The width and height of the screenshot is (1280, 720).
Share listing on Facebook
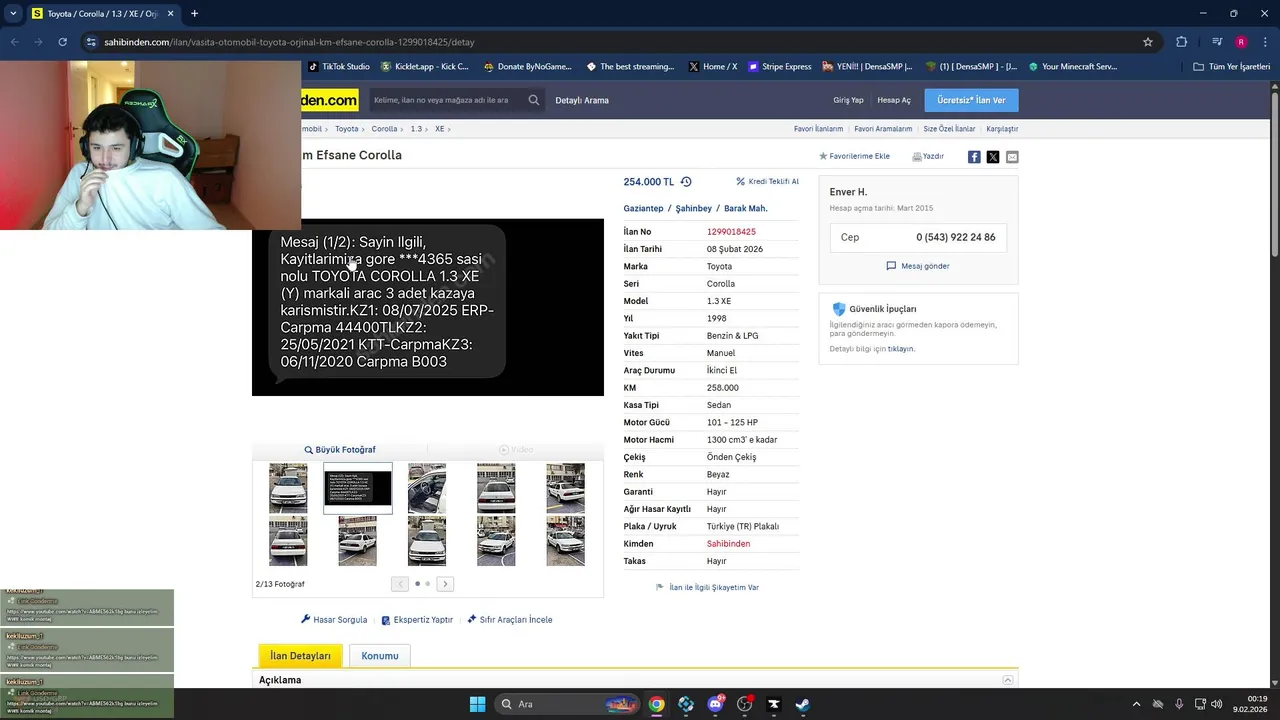(x=974, y=157)
